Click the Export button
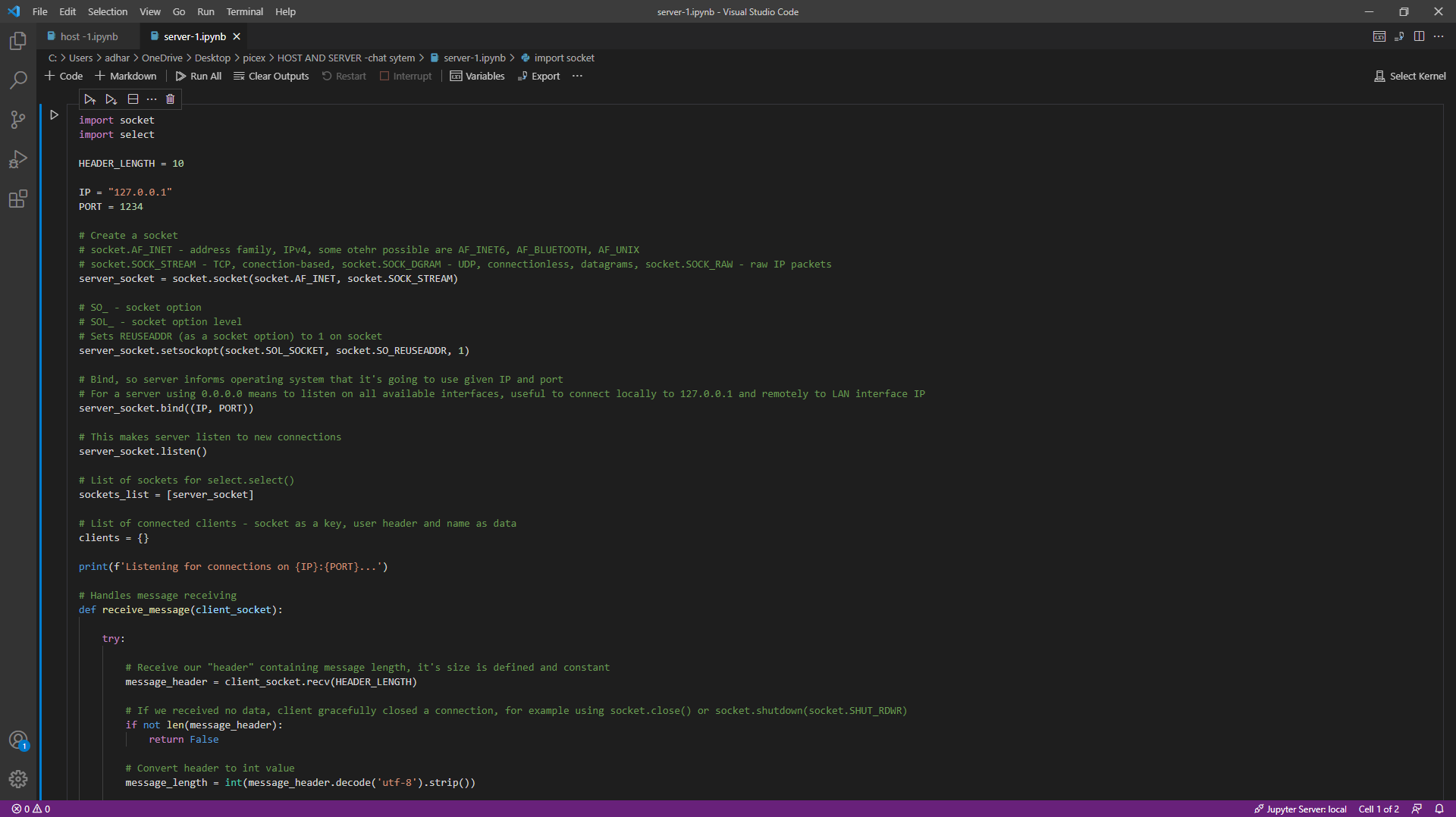This screenshot has width=1456, height=817. (x=539, y=76)
